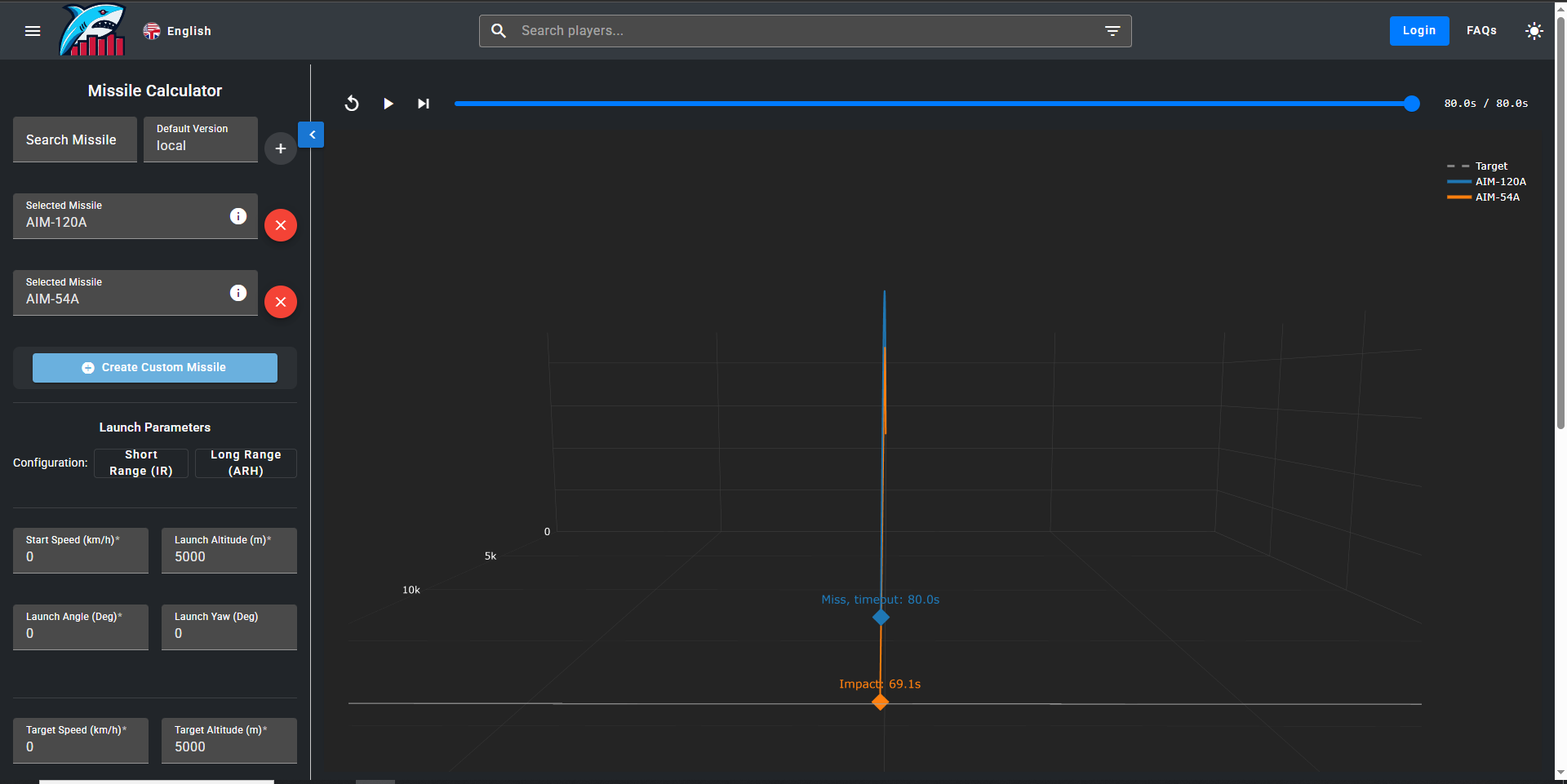The width and height of the screenshot is (1567, 784).
Task: Click the Login button
Action: click(x=1418, y=31)
